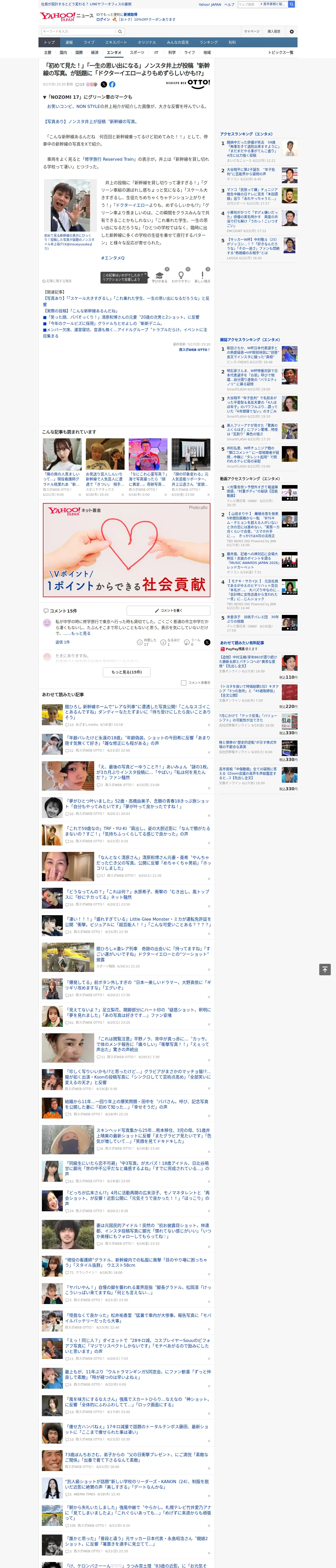Image resolution: width=336 pixels, height=1568 pixels.
Task: Click the 新しい視点 exclamation reaction
Action: click(x=203, y=277)
